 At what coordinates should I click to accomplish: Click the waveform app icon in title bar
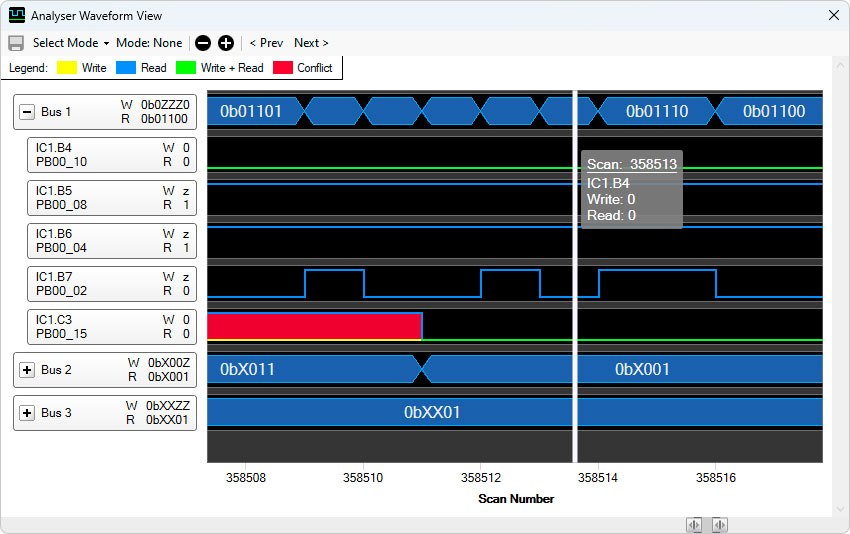point(17,16)
